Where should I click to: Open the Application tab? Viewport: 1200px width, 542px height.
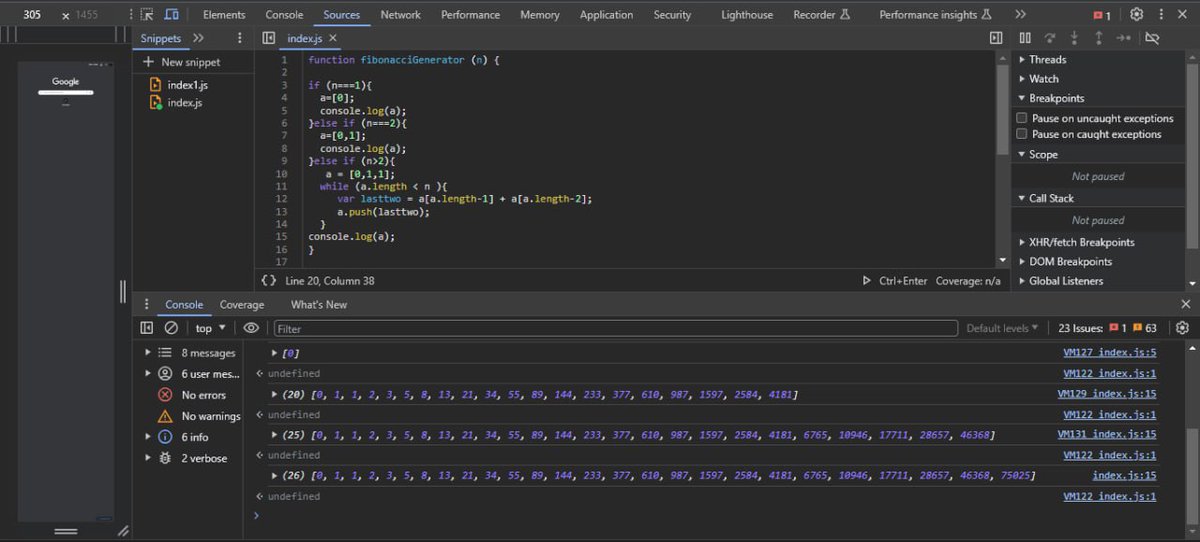click(x=606, y=15)
